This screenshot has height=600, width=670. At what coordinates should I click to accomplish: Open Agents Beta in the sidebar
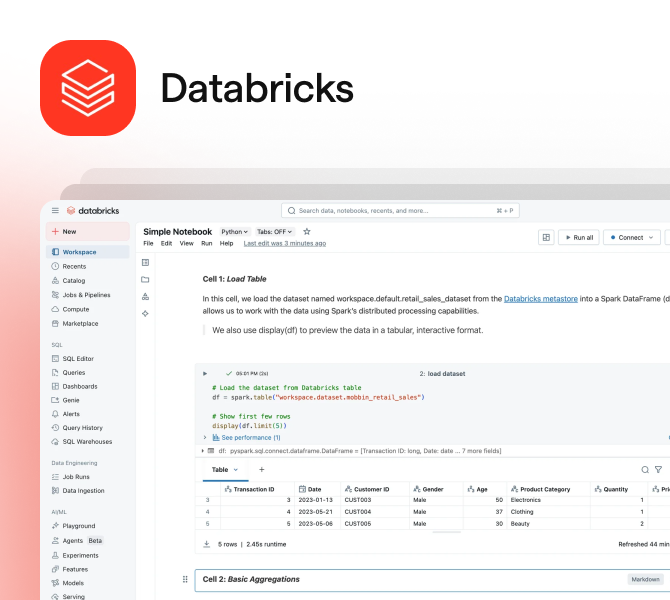click(x=77, y=541)
